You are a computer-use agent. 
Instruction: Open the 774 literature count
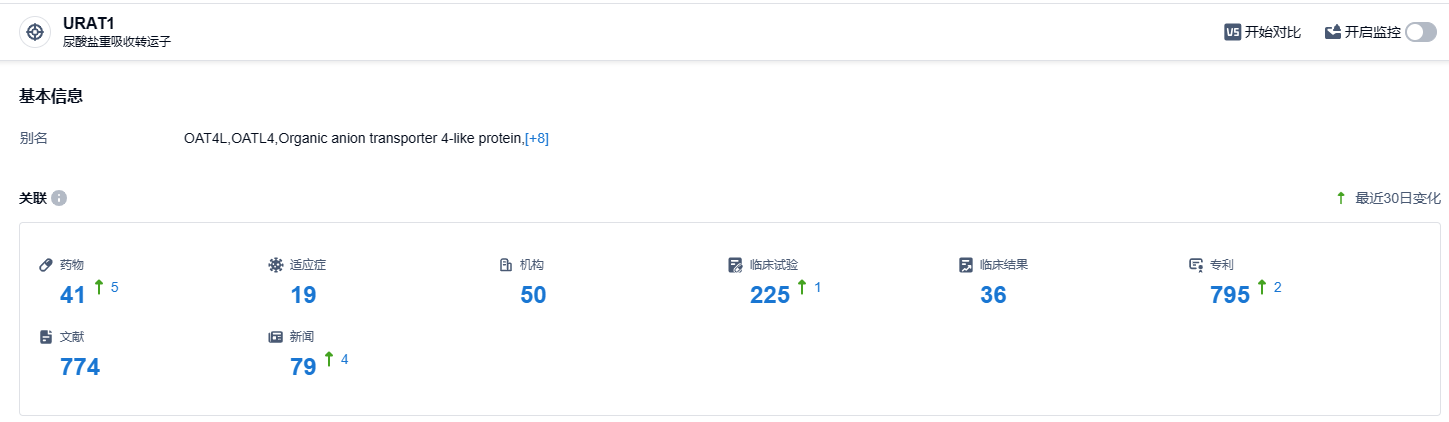coord(80,367)
